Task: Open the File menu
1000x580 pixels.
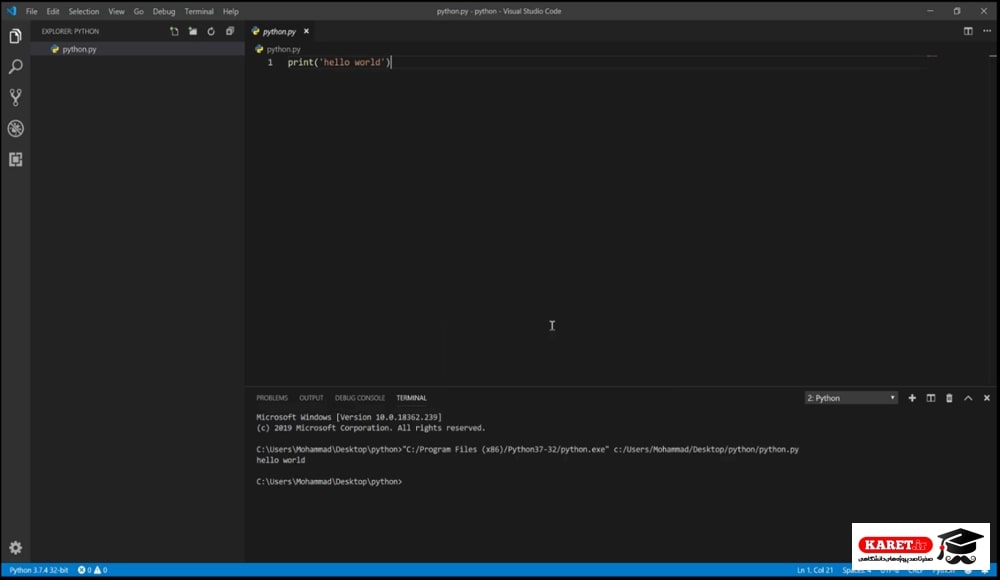Action: pyautogui.click(x=31, y=11)
